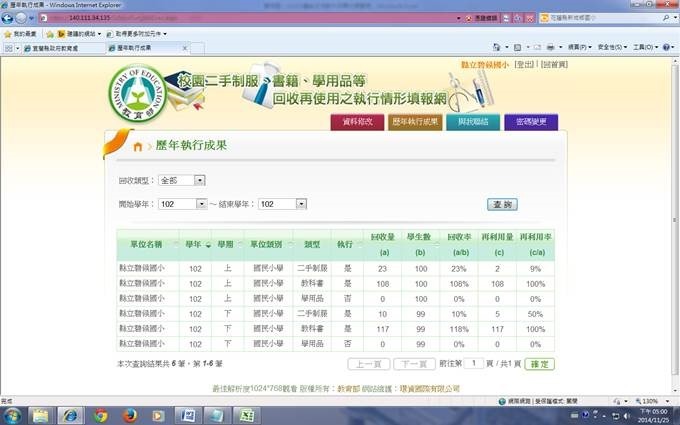Screen dimensions: 680x425
Task: Open the 結束學年 dropdown
Action: [x=282, y=204]
